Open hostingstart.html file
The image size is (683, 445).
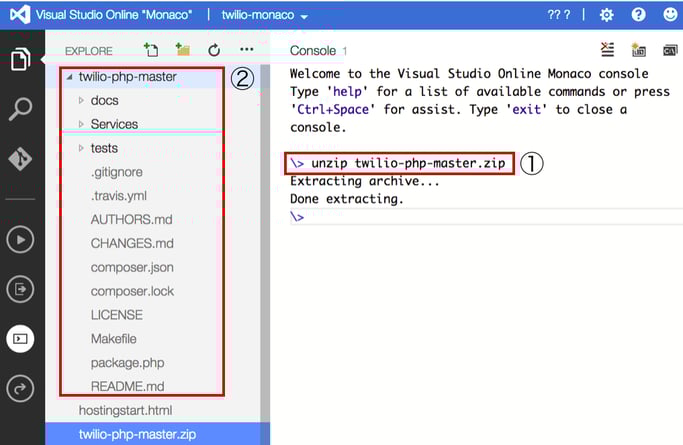pos(125,410)
